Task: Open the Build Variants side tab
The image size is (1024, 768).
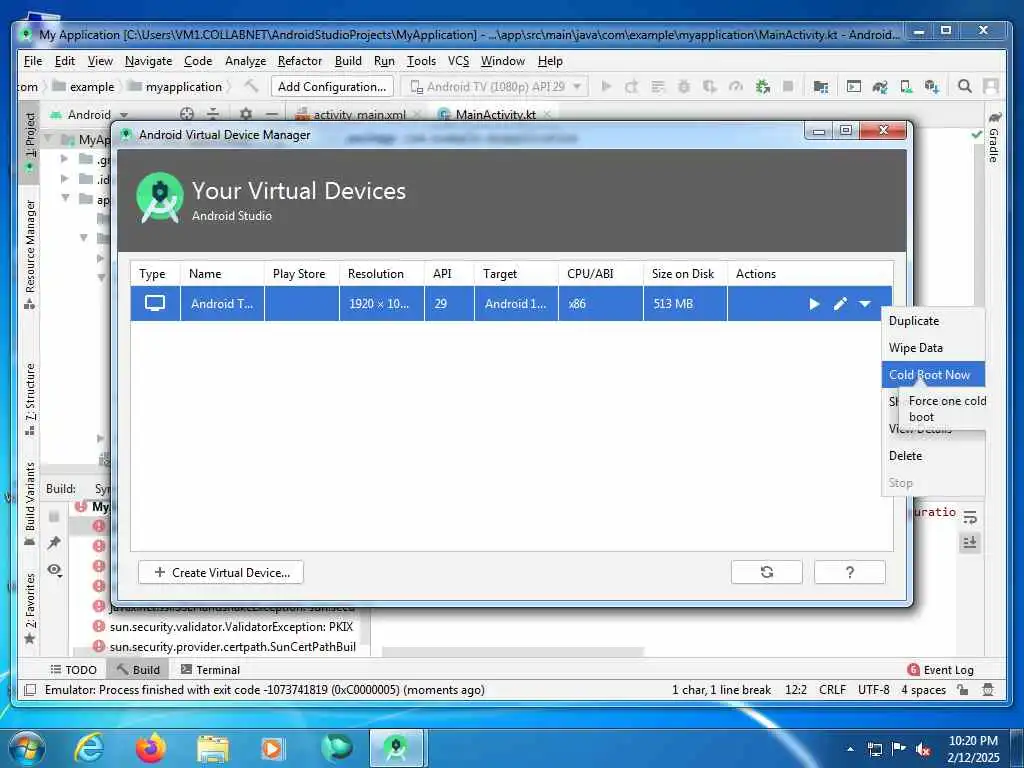Action: [x=29, y=504]
